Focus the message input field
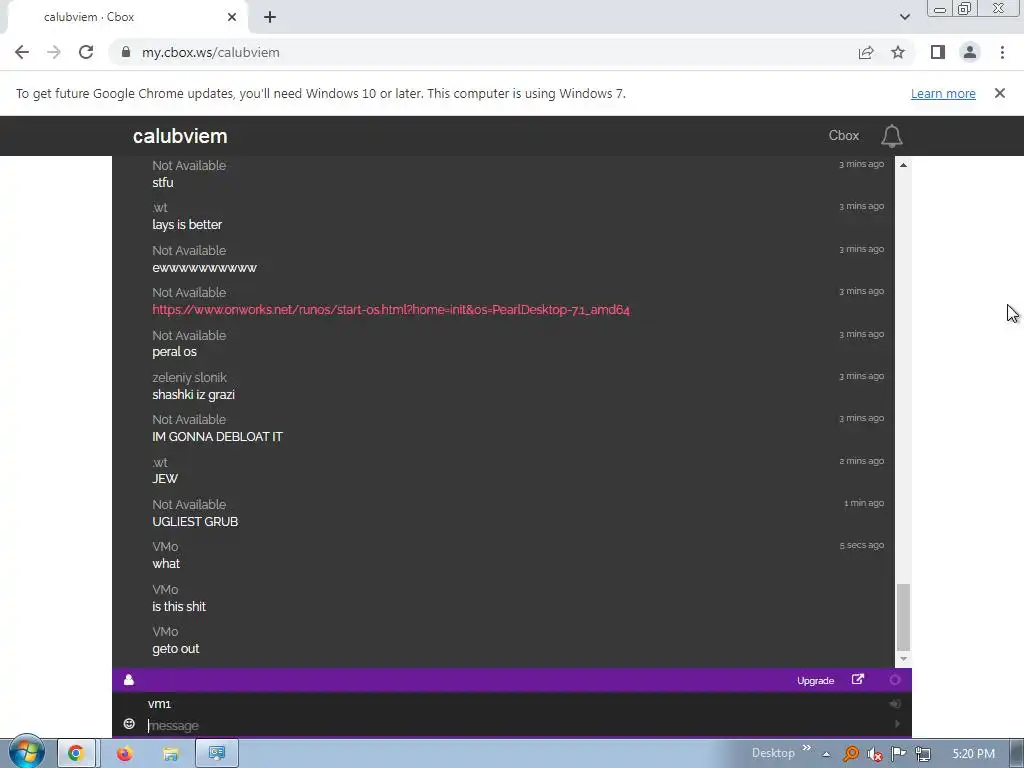Viewport: 1024px width, 768px height. pyautogui.click(x=516, y=725)
